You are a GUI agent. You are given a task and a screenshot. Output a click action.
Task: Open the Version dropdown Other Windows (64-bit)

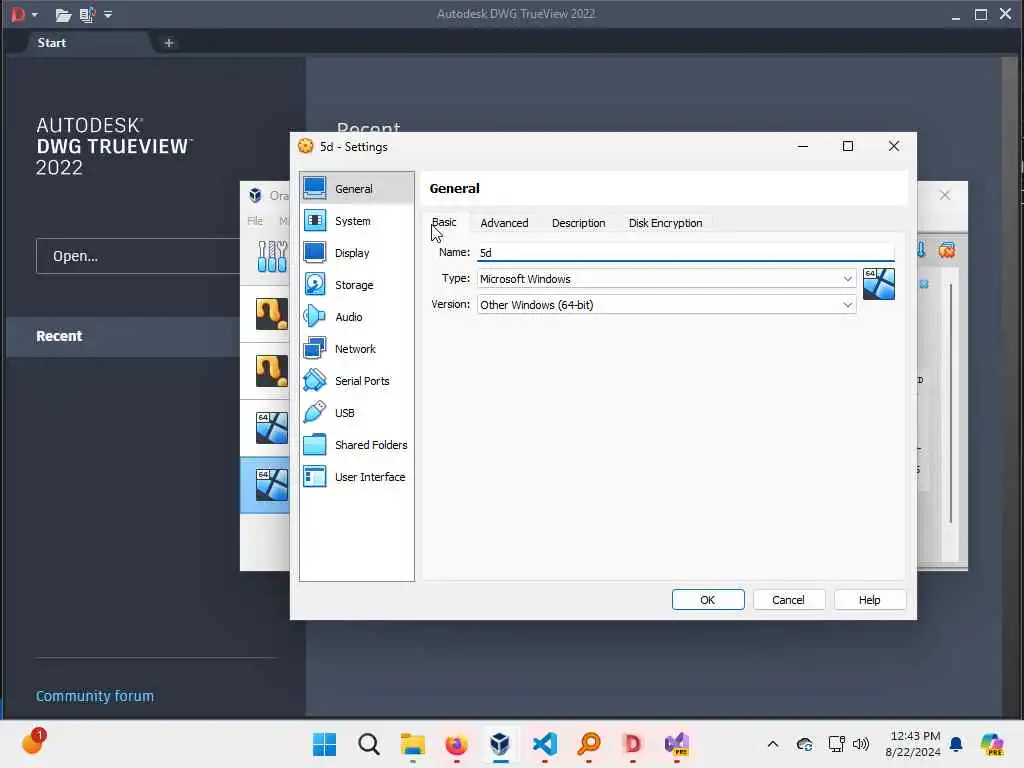tap(666, 305)
